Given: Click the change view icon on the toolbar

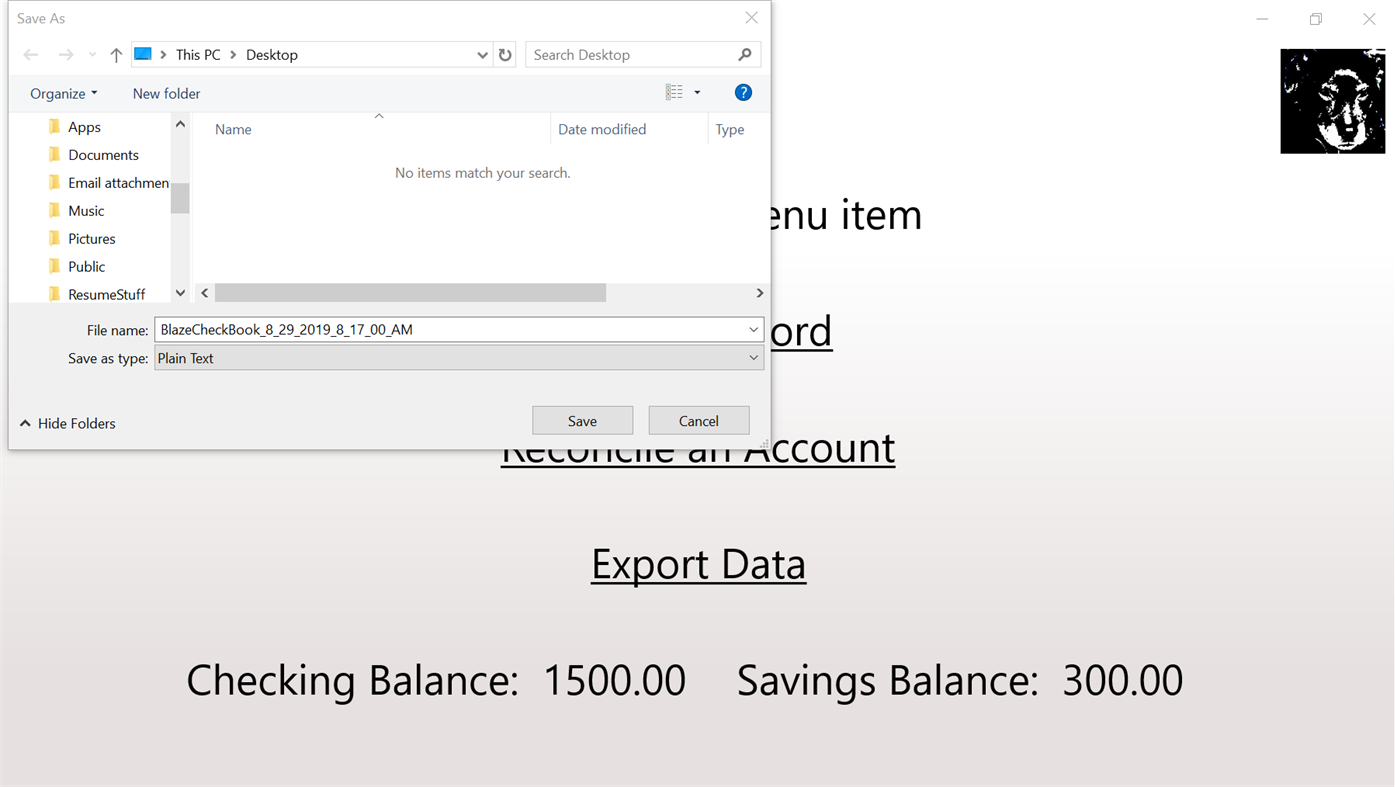Looking at the screenshot, I should tap(675, 91).
